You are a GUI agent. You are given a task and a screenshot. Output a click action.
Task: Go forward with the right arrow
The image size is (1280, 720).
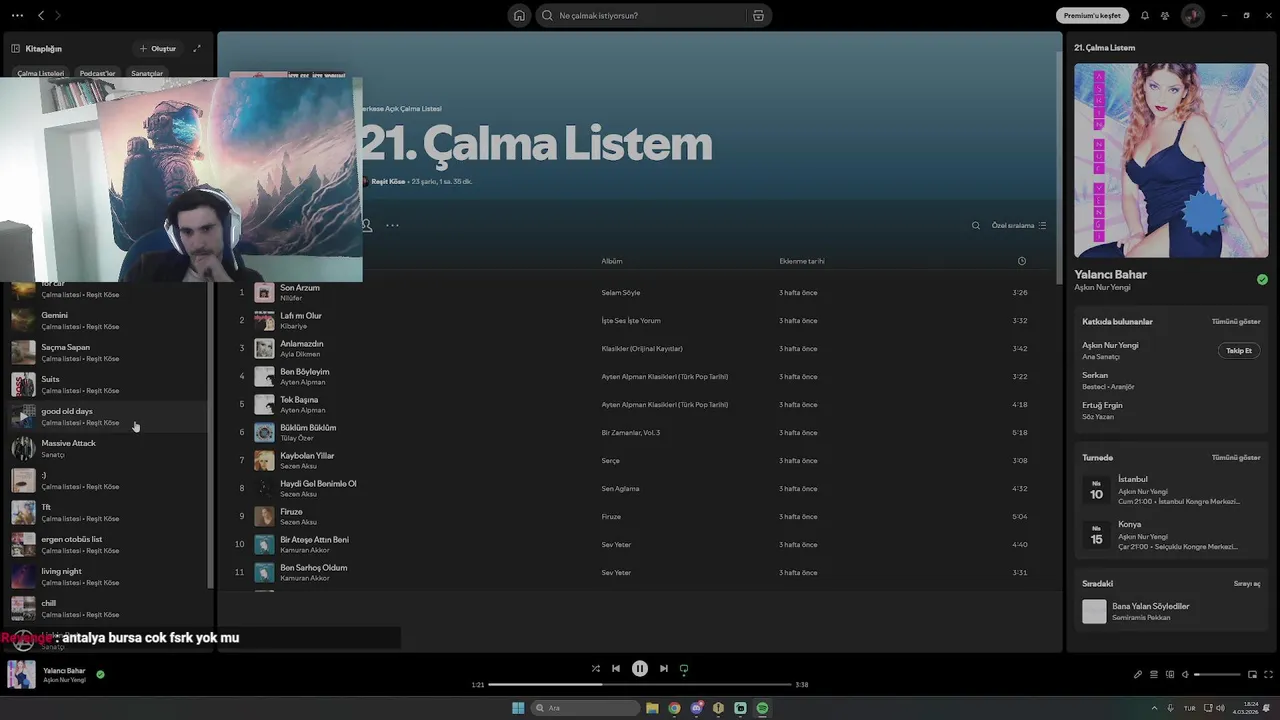coord(58,15)
